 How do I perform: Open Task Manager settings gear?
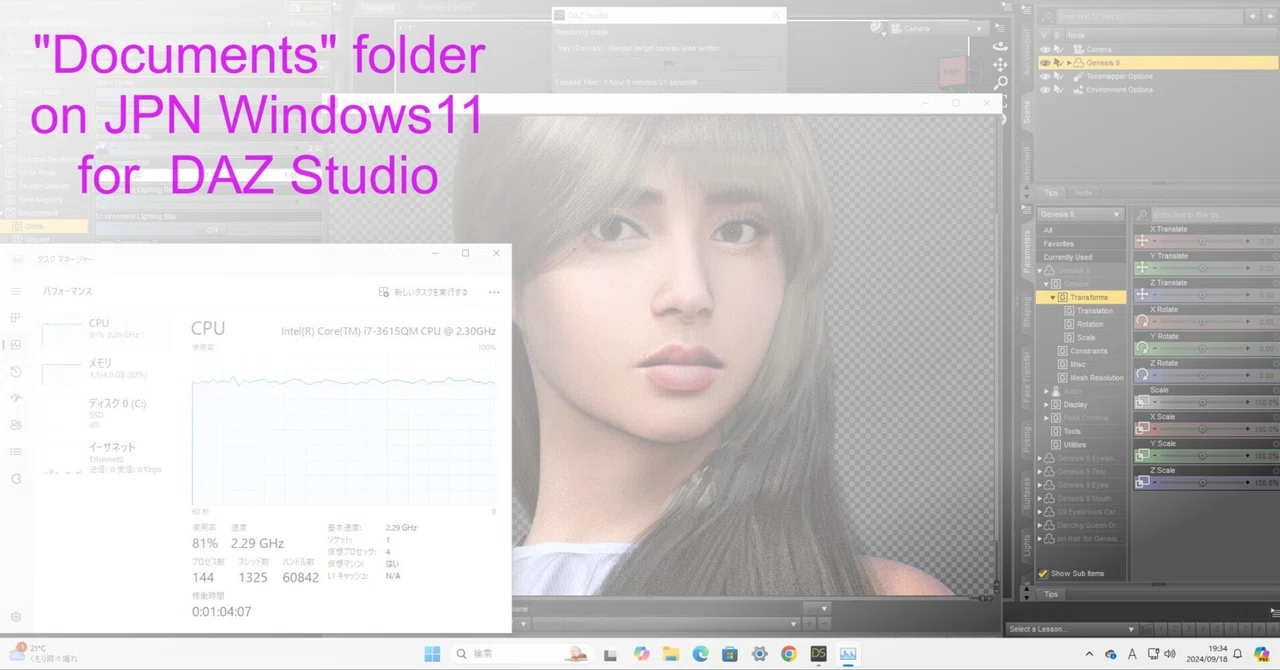tap(16, 617)
